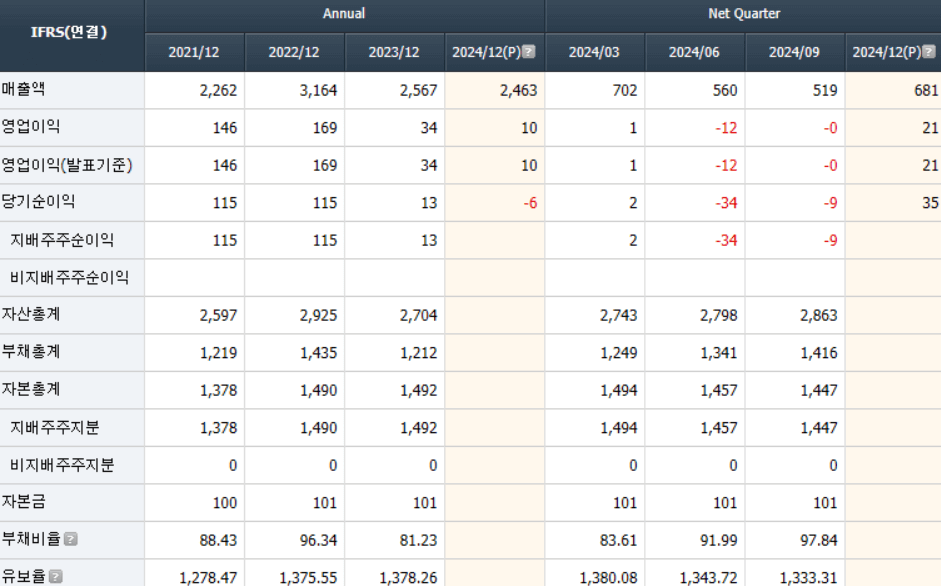Open the 부채비율 help icon
Viewport: 941px width, 586px height.
point(71,539)
